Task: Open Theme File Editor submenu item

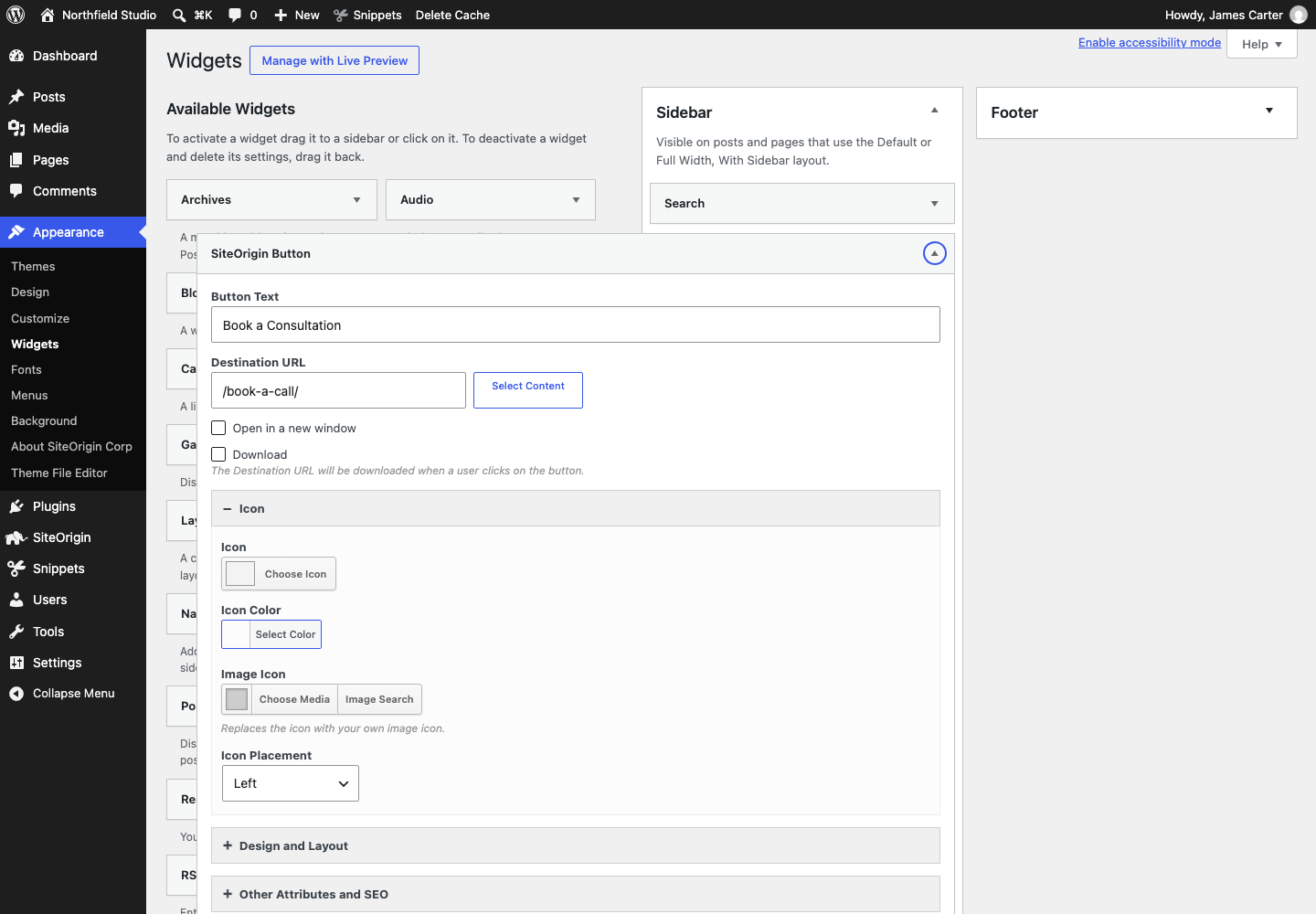Action: [59, 473]
